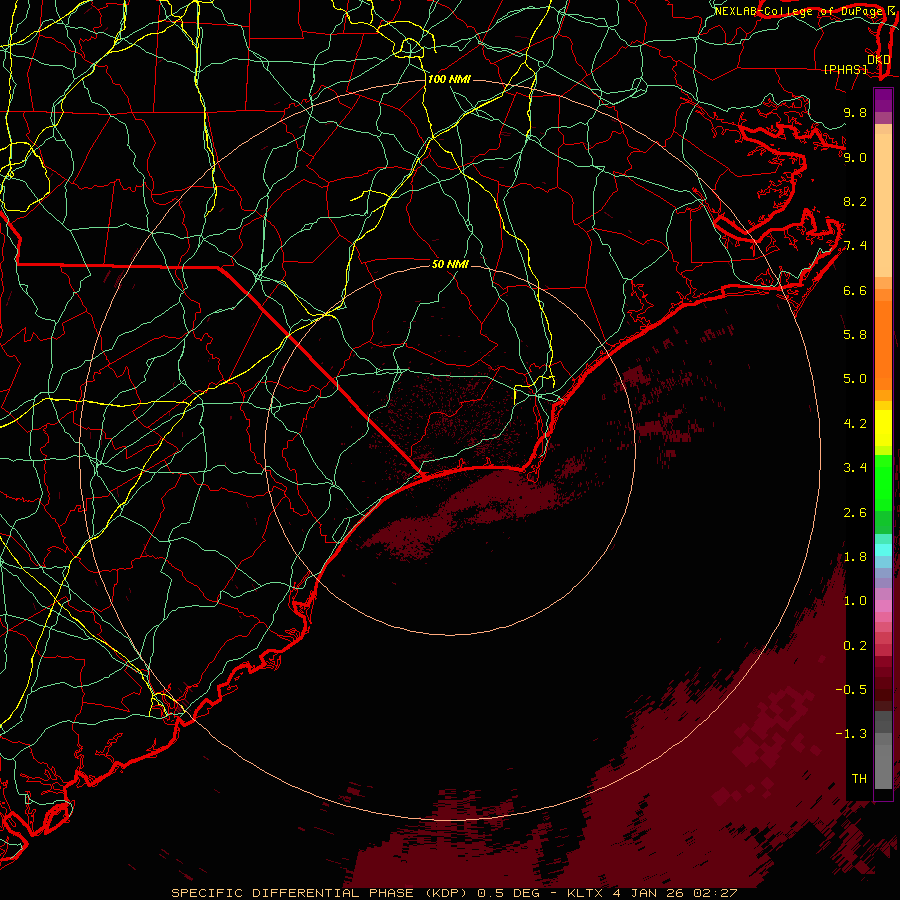This screenshot has width=900, height=900.
Task: Click the 5.0 scale value label
Action: click(855, 379)
